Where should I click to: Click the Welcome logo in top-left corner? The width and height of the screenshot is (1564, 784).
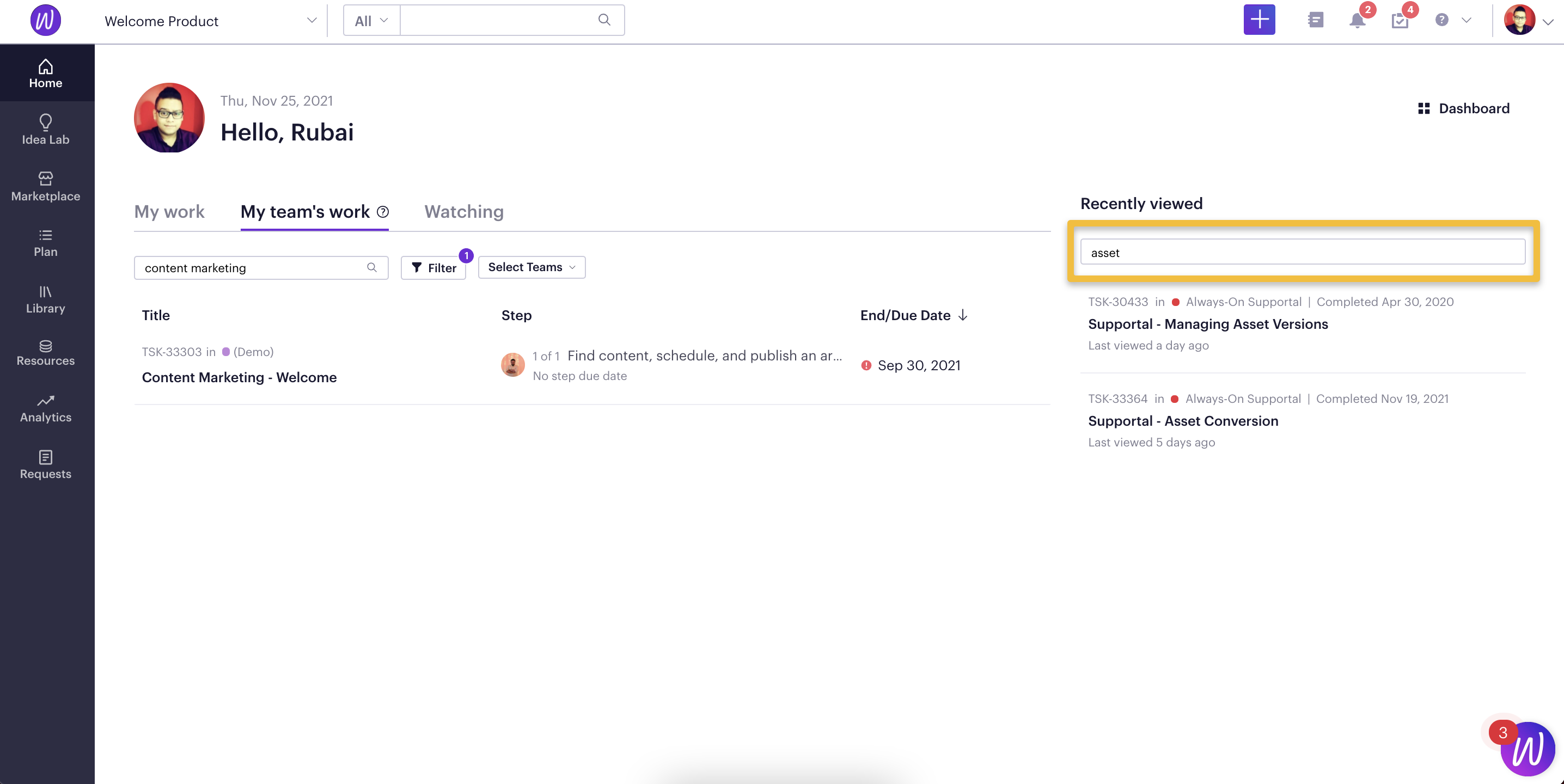coord(46,20)
